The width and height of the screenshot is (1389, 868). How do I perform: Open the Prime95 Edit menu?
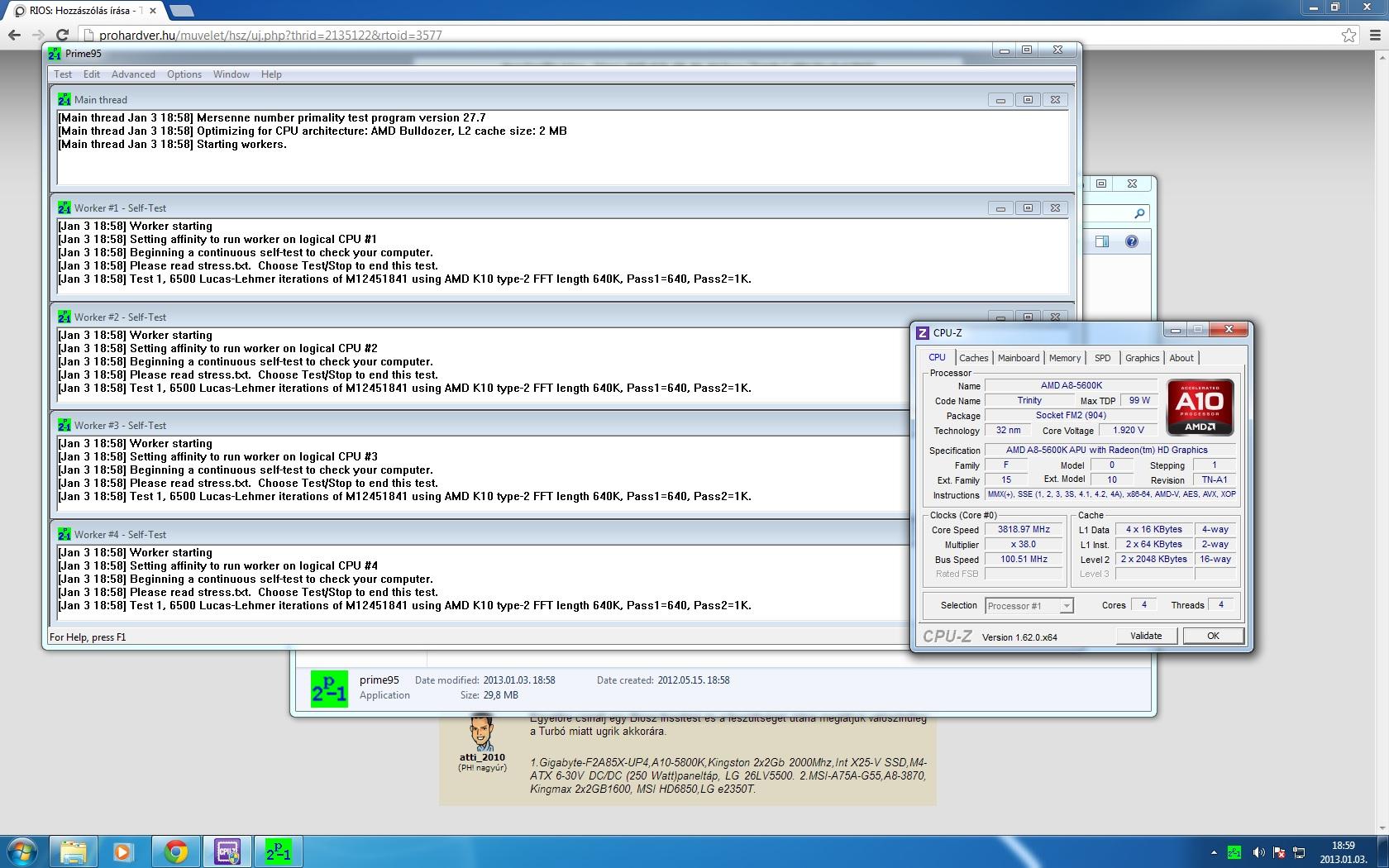point(91,74)
